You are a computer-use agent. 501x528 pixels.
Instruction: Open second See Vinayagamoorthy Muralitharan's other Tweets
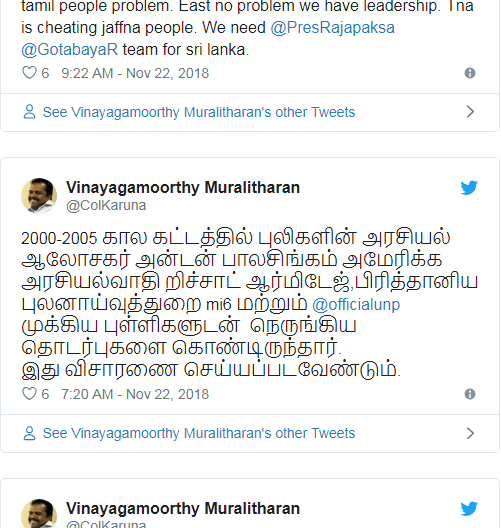pyautogui.click(x=199, y=433)
